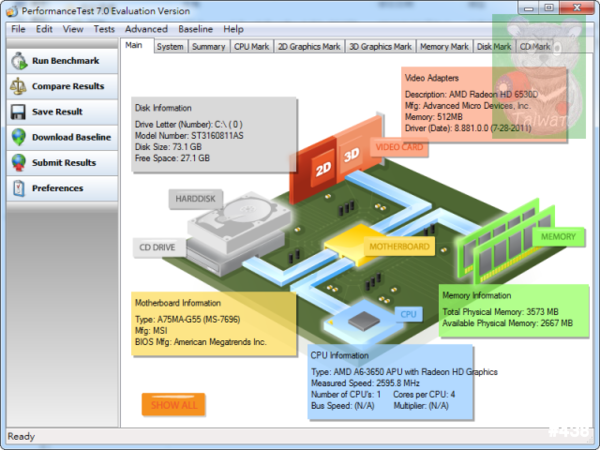Click the MOTHERBOARD label on the board
The width and height of the screenshot is (600, 450).
[x=399, y=246]
